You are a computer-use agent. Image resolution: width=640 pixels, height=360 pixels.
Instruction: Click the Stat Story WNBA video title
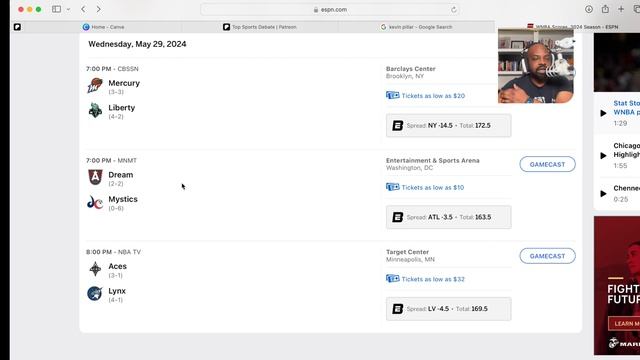pyautogui.click(x=627, y=108)
